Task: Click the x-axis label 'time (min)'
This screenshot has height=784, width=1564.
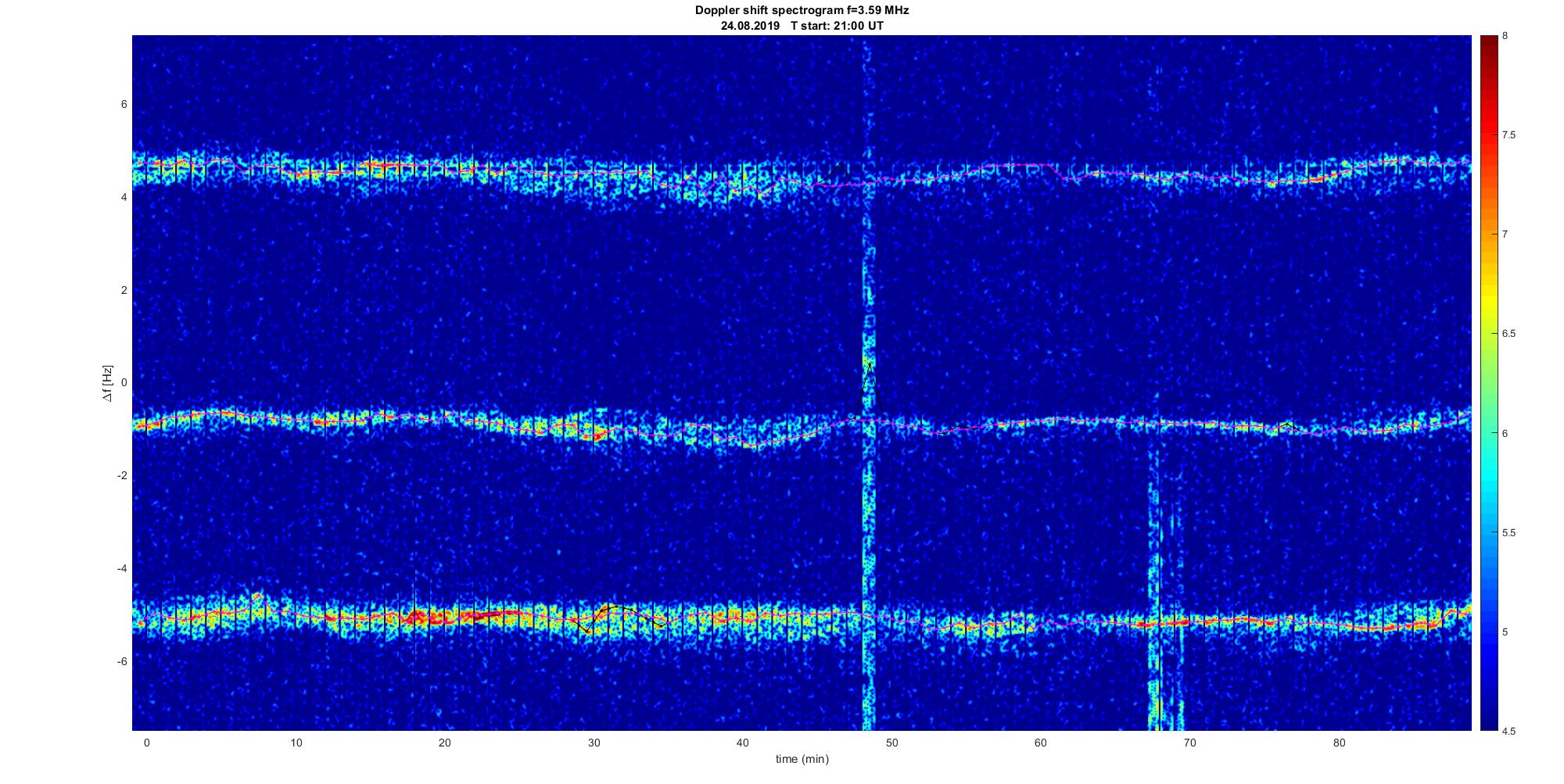Action: pyautogui.click(x=802, y=759)
